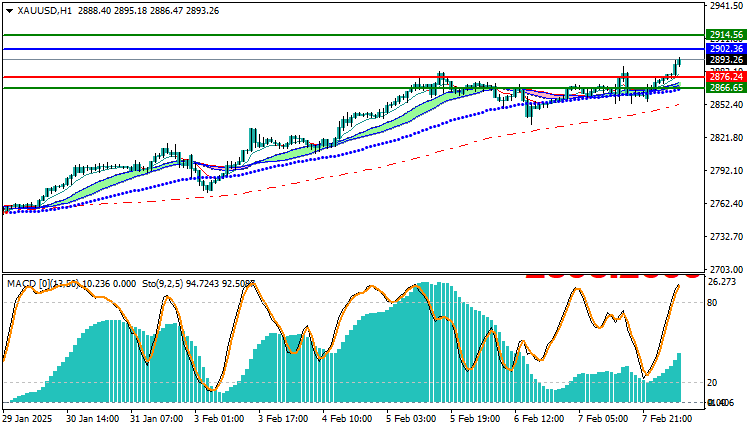750x430 pixels.
Task: Click the 7 Feb 05:00 time label
Action: click(603, 419)
